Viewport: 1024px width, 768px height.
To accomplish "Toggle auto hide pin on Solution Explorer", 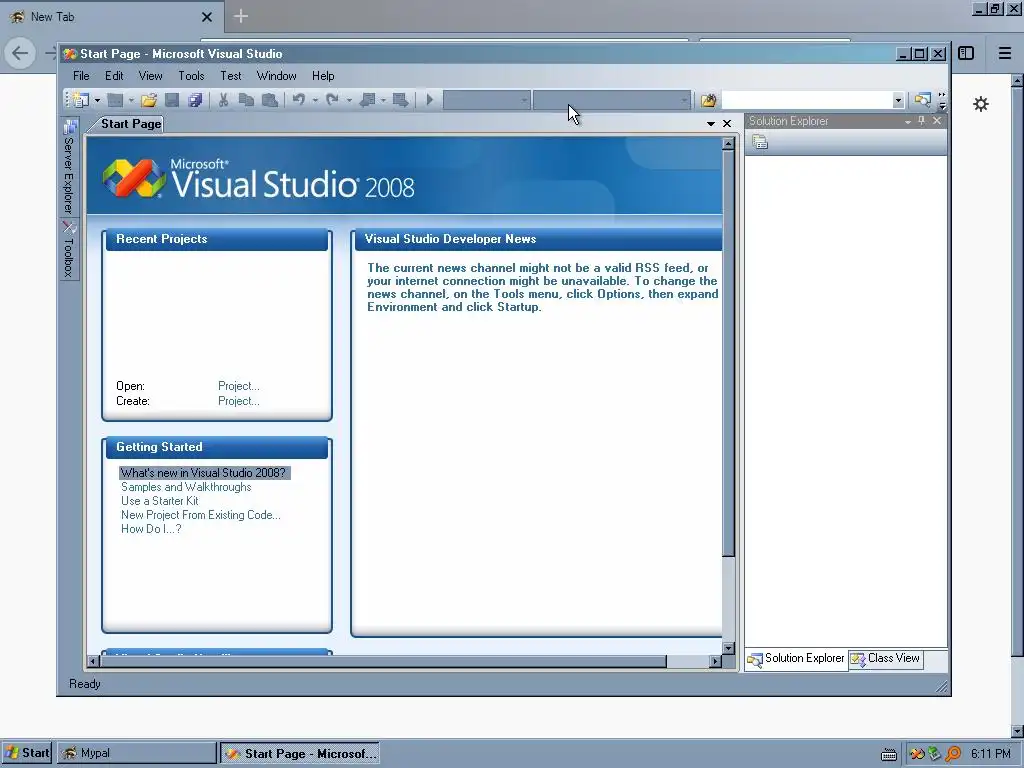I will click(x=921, y=121).
